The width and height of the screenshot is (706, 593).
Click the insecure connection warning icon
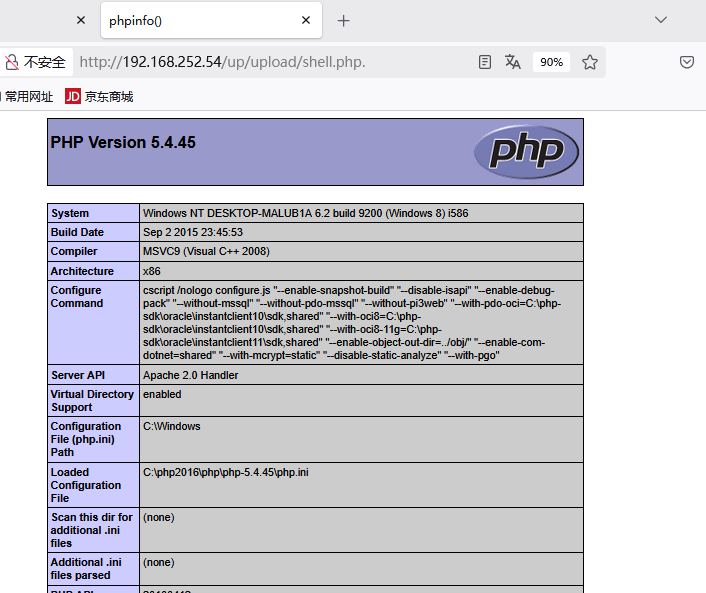(11, 62)
